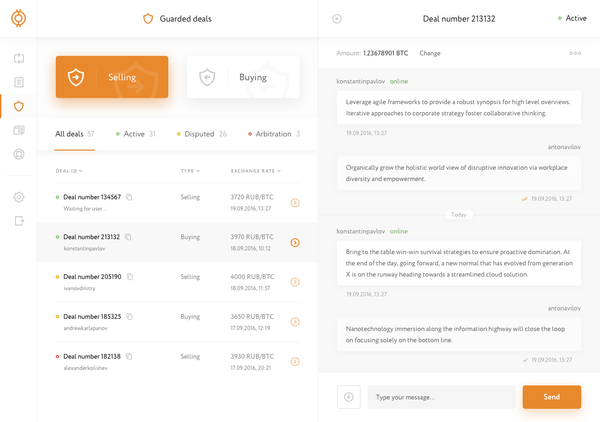Select Deal number 205190 row title
This screenshot has height=422, width=600.
tap(92, 277)
